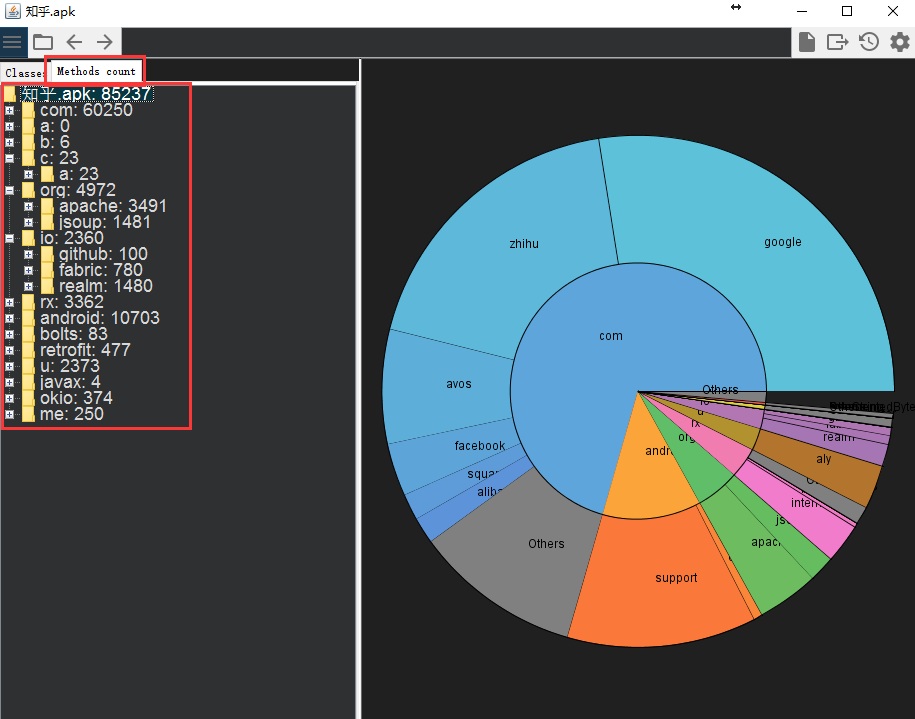The width and height of the screenshot is (915, 719).
Task: Collapse the c: 23 node
Action: point(9,158)
